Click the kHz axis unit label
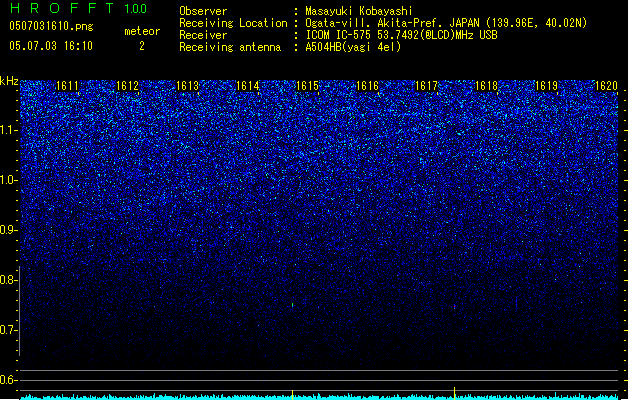This screenshot has height=400, width=629. pyautogui.click(x=9, y=81)
